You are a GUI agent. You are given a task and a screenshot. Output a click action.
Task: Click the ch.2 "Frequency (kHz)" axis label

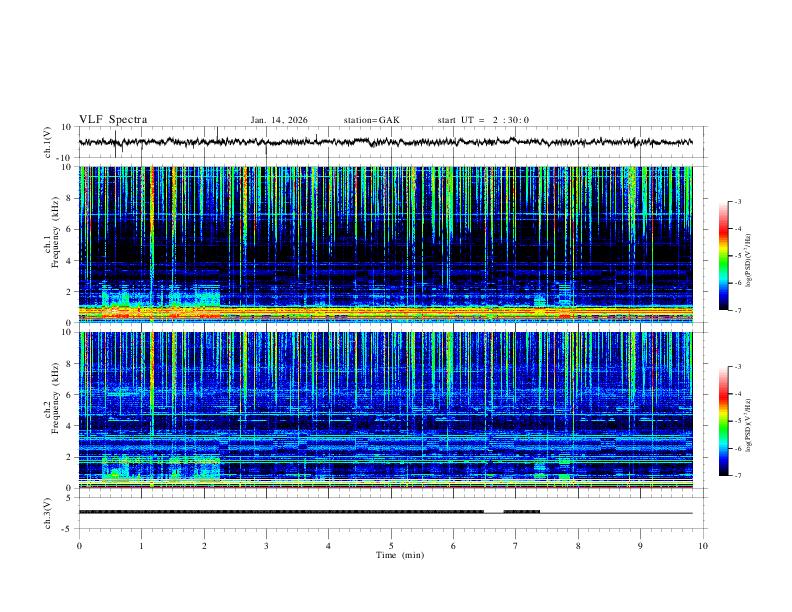pos(55,397)
